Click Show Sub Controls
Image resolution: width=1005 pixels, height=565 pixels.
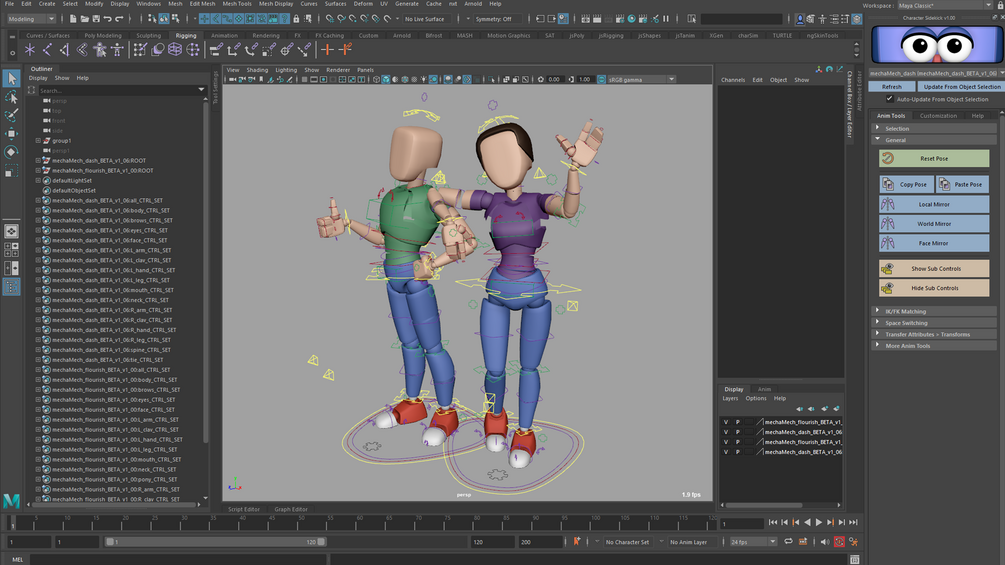click(x=934, y=268)
